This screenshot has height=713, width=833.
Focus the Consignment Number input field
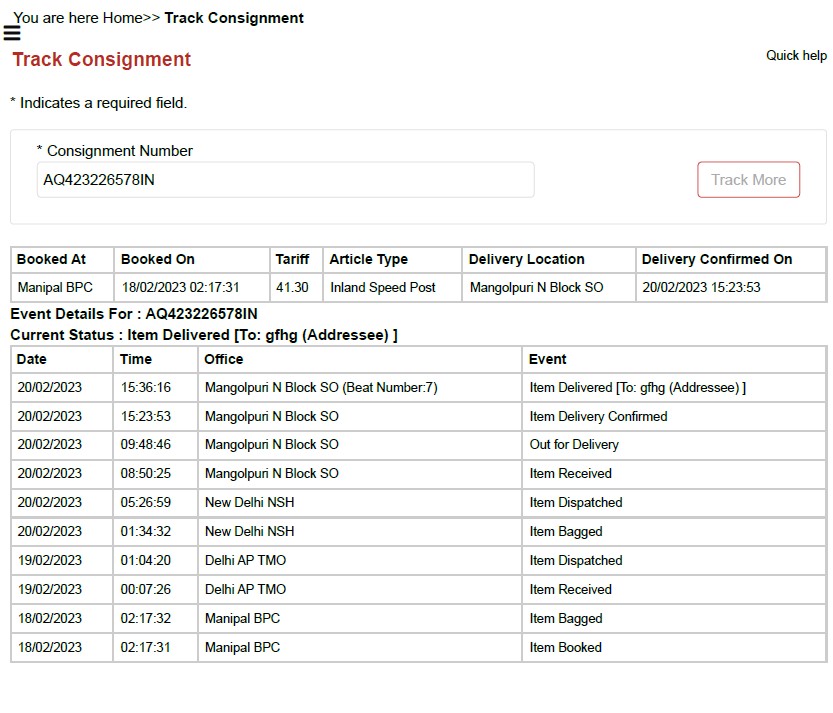click(285, 180)
